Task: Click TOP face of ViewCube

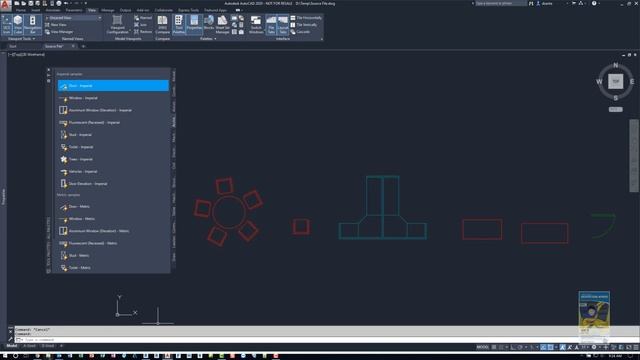Action: tap(616, 81)
